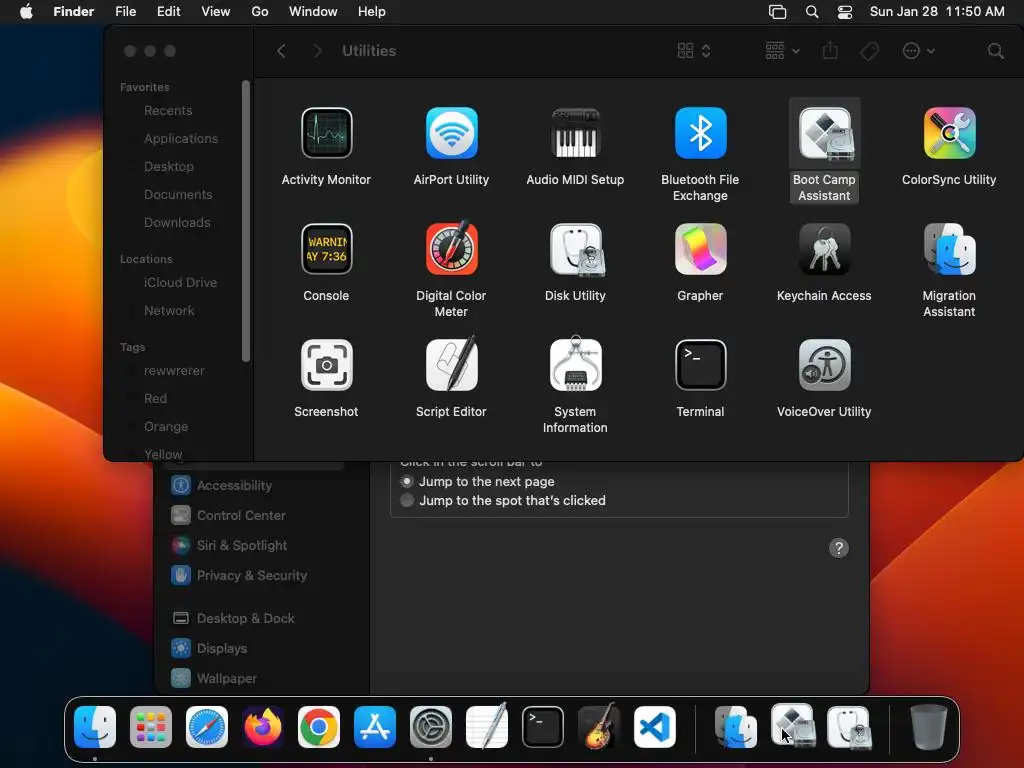Open Launchpad from the Dock
Viewport: 1024px width, 768px height.
tap(151, 727)
